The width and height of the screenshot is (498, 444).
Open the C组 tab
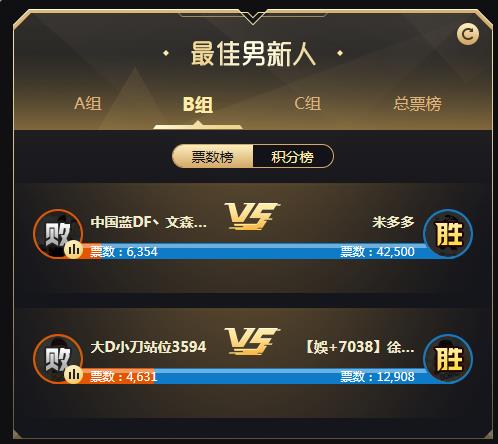307,104
